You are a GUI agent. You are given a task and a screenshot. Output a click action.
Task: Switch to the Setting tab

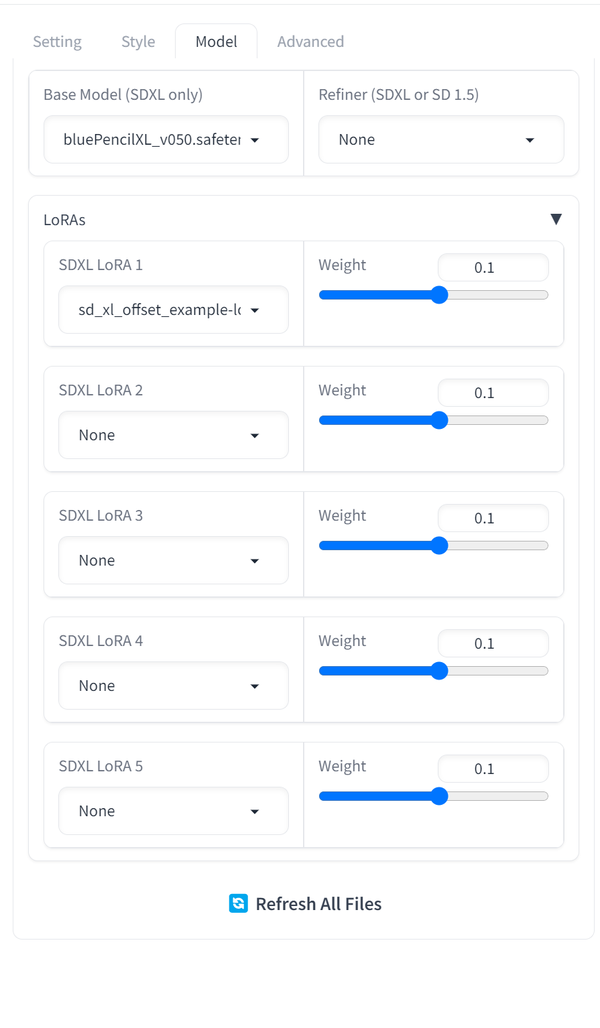(57, 41)
